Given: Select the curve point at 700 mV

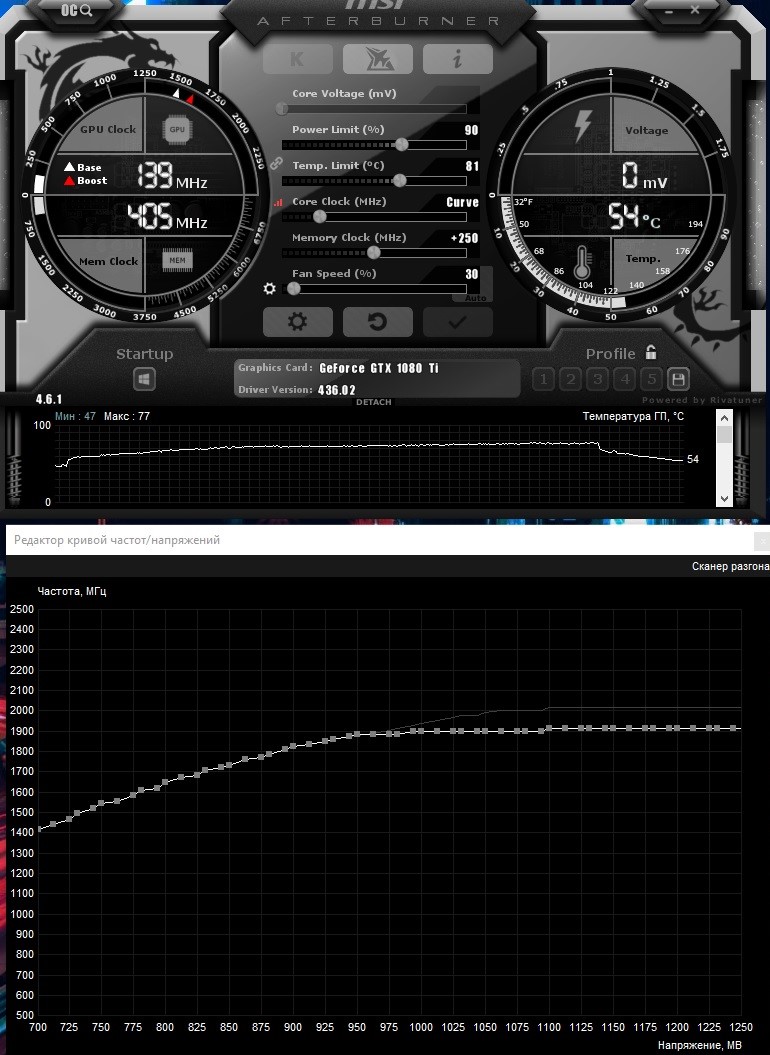Looking at the screenshot, I should [x=39, y=829].
